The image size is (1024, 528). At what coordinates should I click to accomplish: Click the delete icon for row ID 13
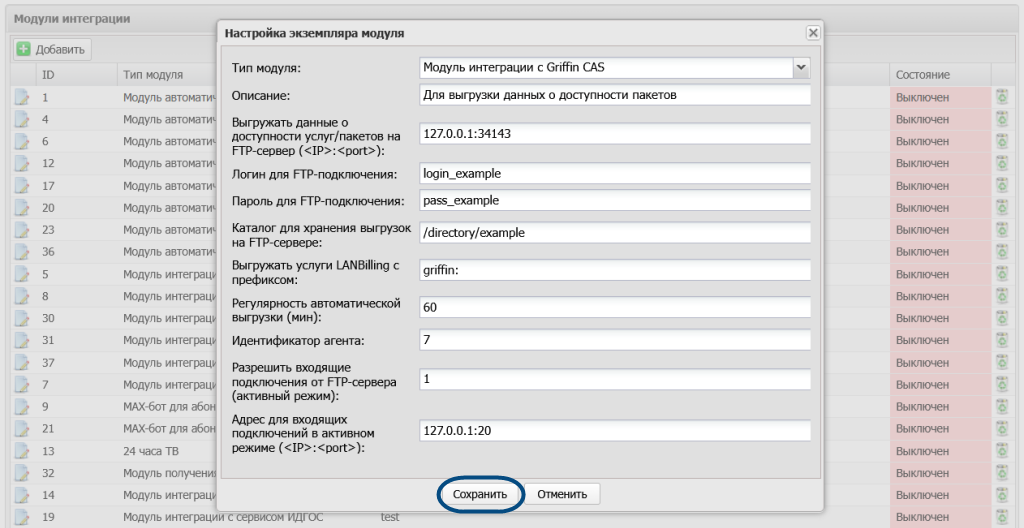[1002, 451]
